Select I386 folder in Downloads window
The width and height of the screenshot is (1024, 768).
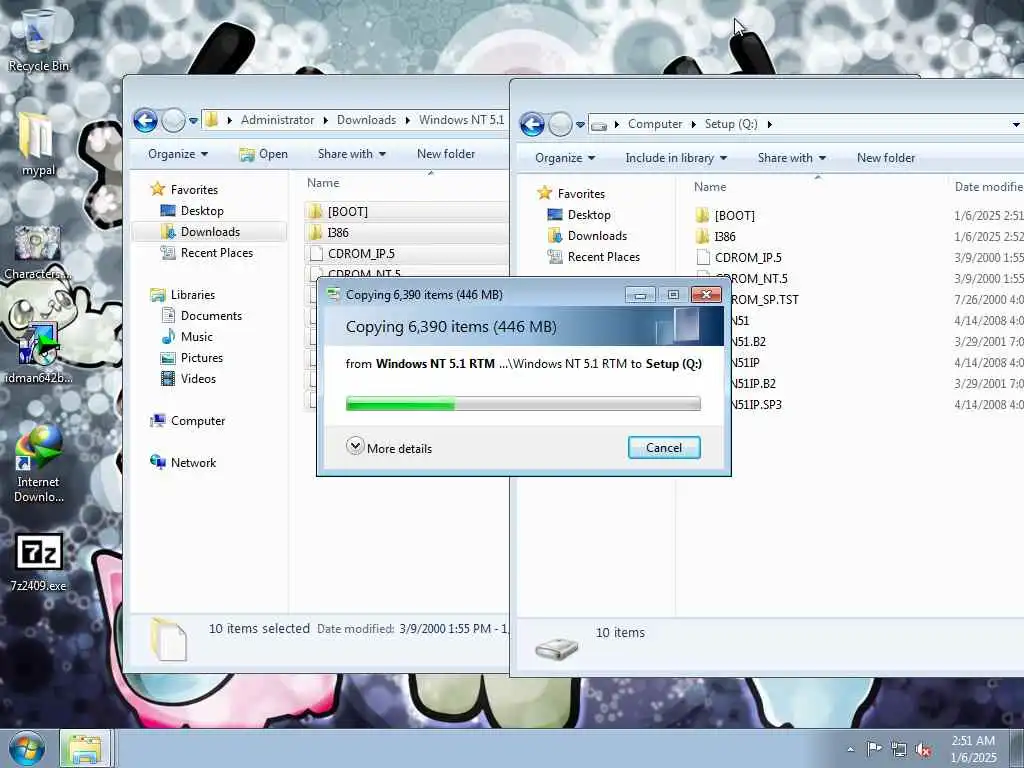406,232
